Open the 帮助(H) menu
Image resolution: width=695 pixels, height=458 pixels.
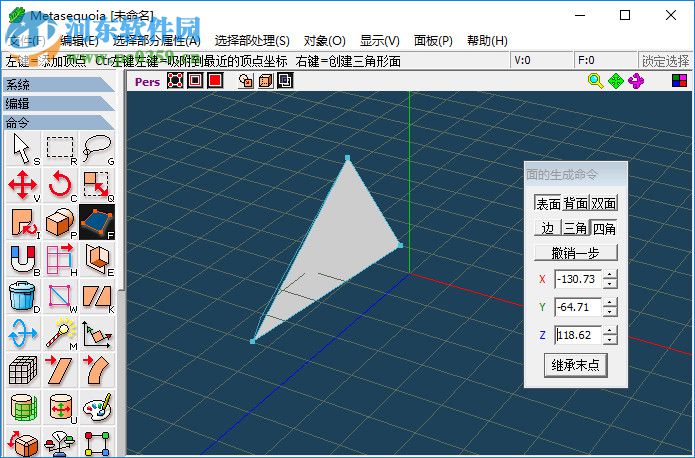point(487,41)
